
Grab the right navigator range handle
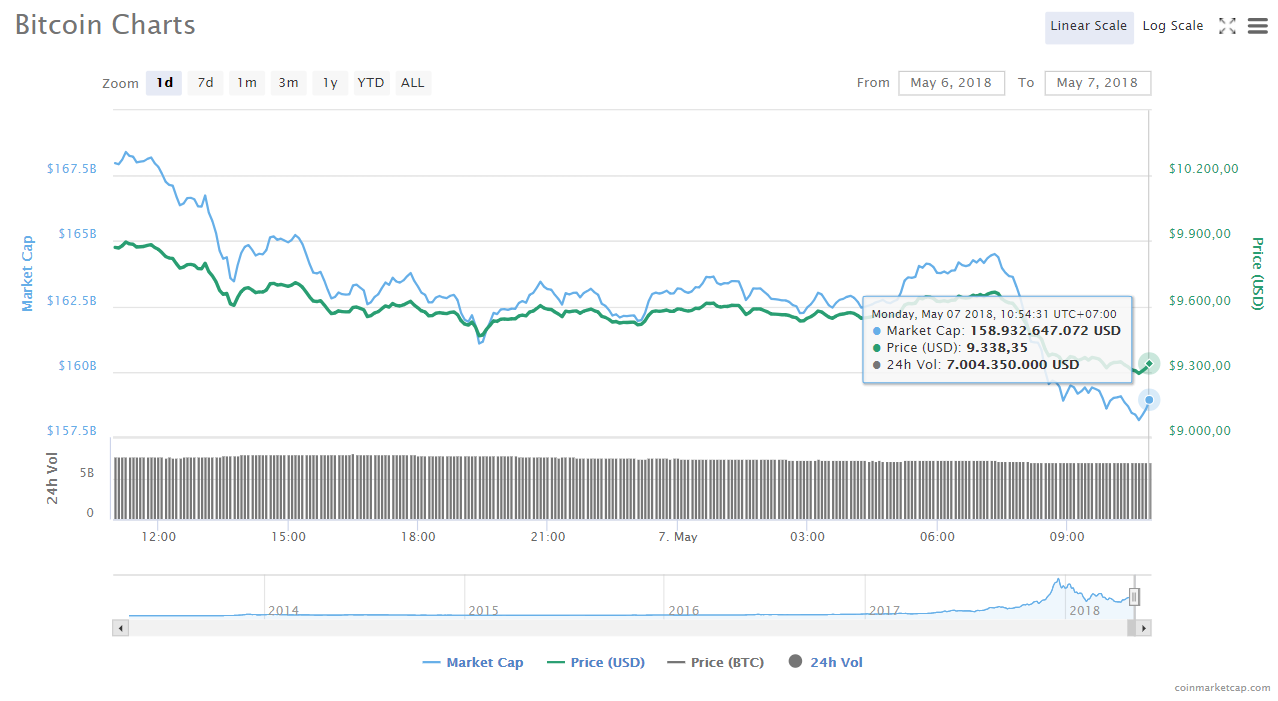click(1134, 597)
